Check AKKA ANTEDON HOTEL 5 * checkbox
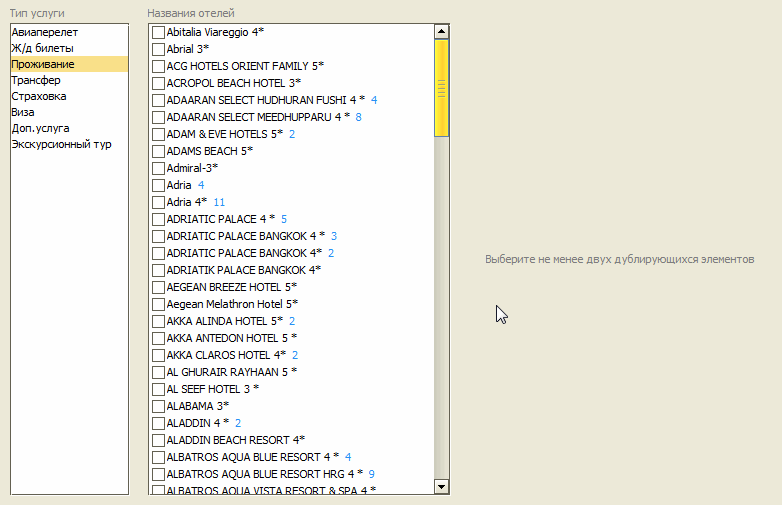The width and height of the screenshot is (782, 505). pos(158,338)
